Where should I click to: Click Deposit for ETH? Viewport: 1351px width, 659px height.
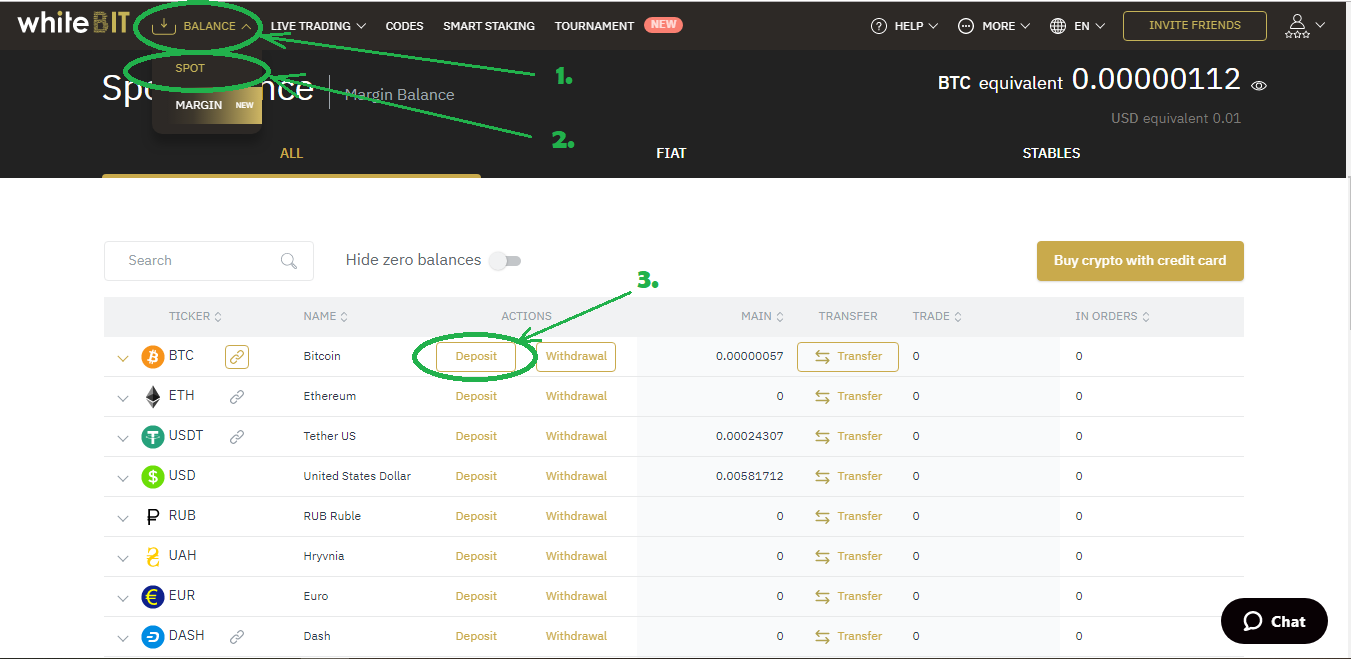[x=476, y=396]
